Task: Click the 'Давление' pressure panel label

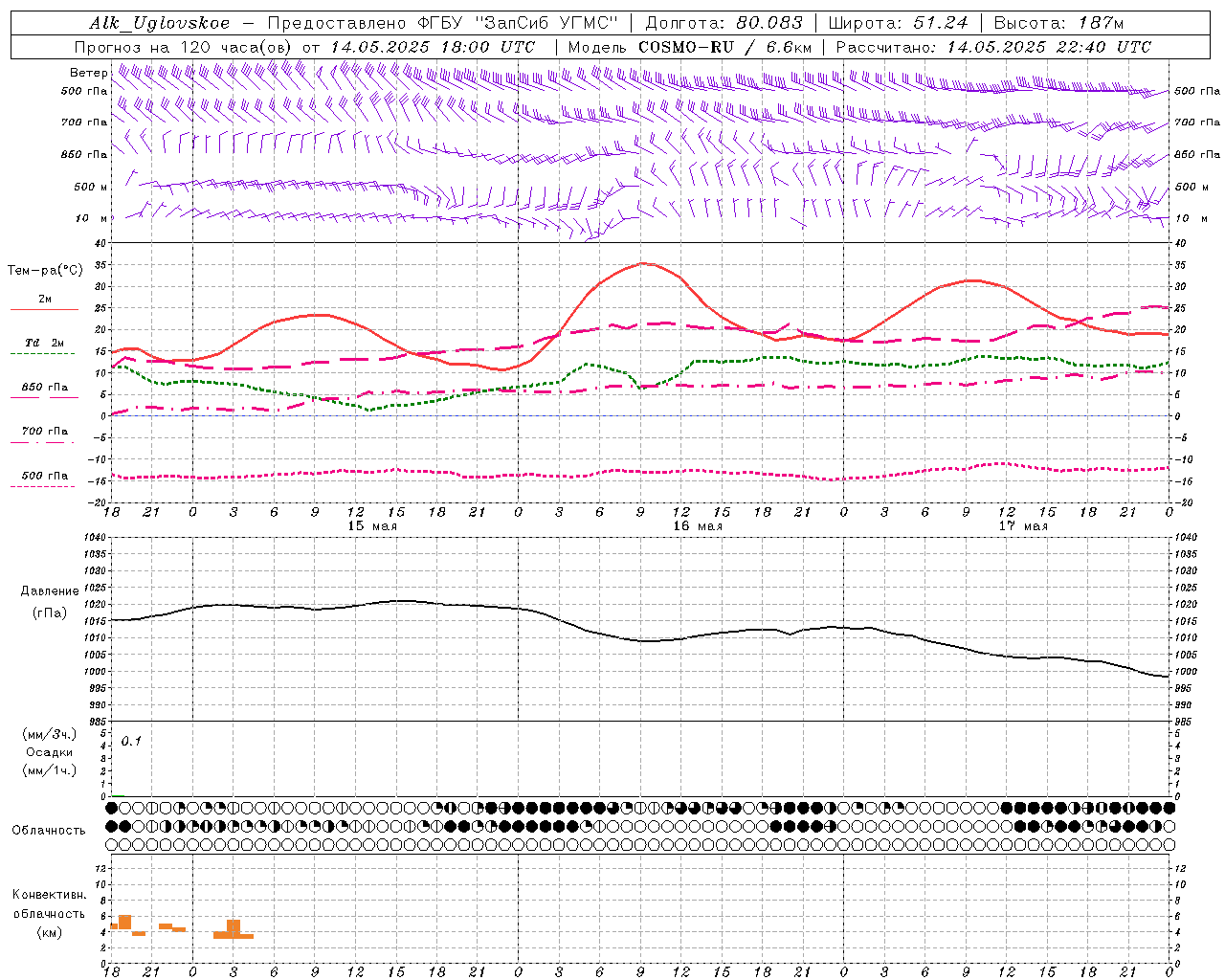Action: (x=50, y=591)
